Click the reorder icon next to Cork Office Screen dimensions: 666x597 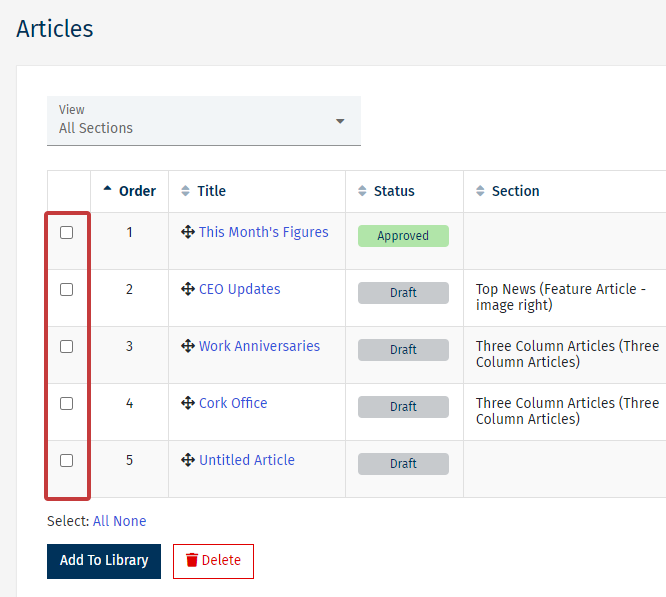click(187, 403)
